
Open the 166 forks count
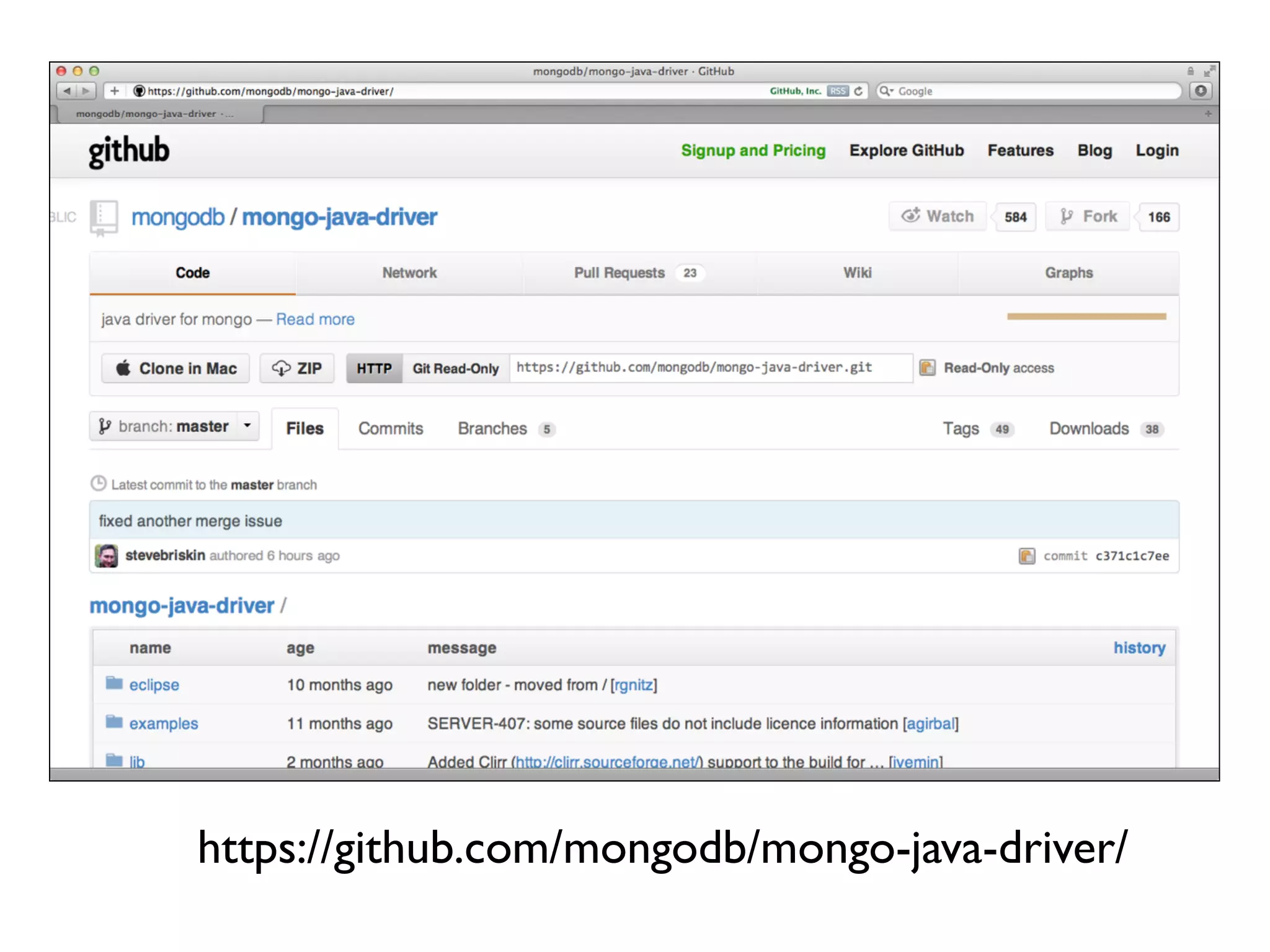tap(1158, 217)
